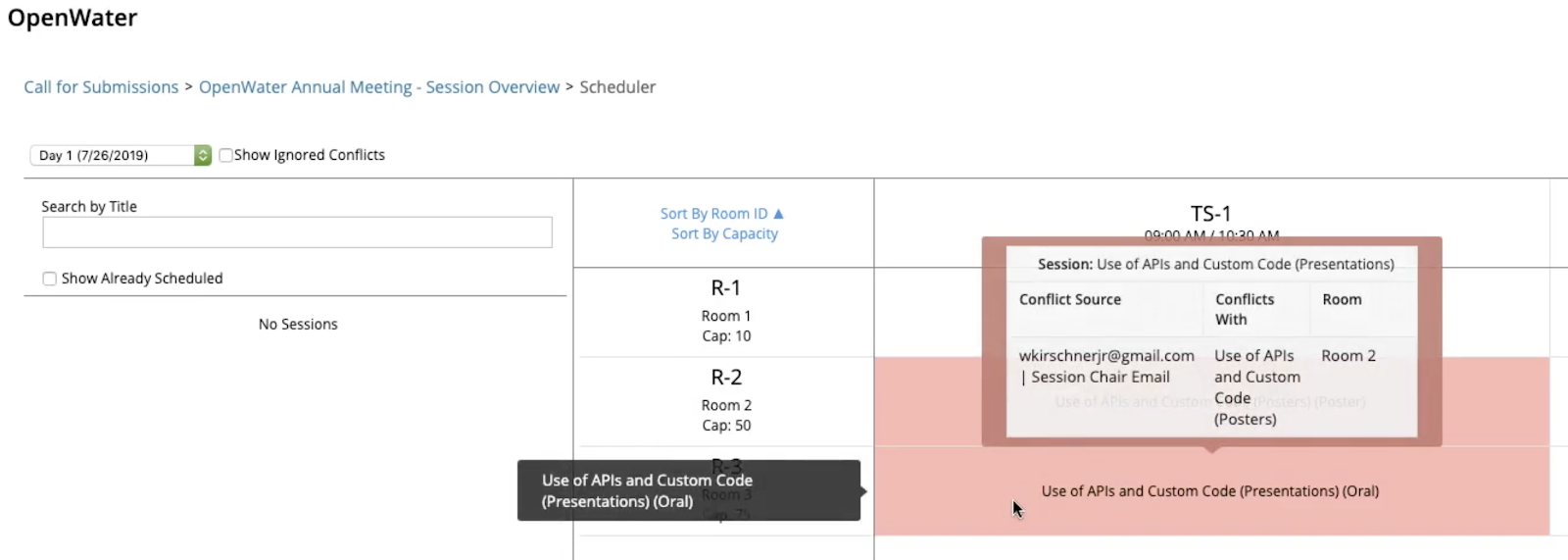Click the Search by Title field
The image size is (1568, 560).
pyautogui.click(x=297, y=232)
